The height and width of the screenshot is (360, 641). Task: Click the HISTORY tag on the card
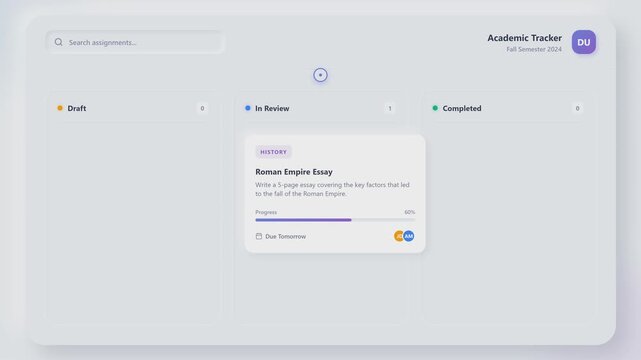[273, 152]
